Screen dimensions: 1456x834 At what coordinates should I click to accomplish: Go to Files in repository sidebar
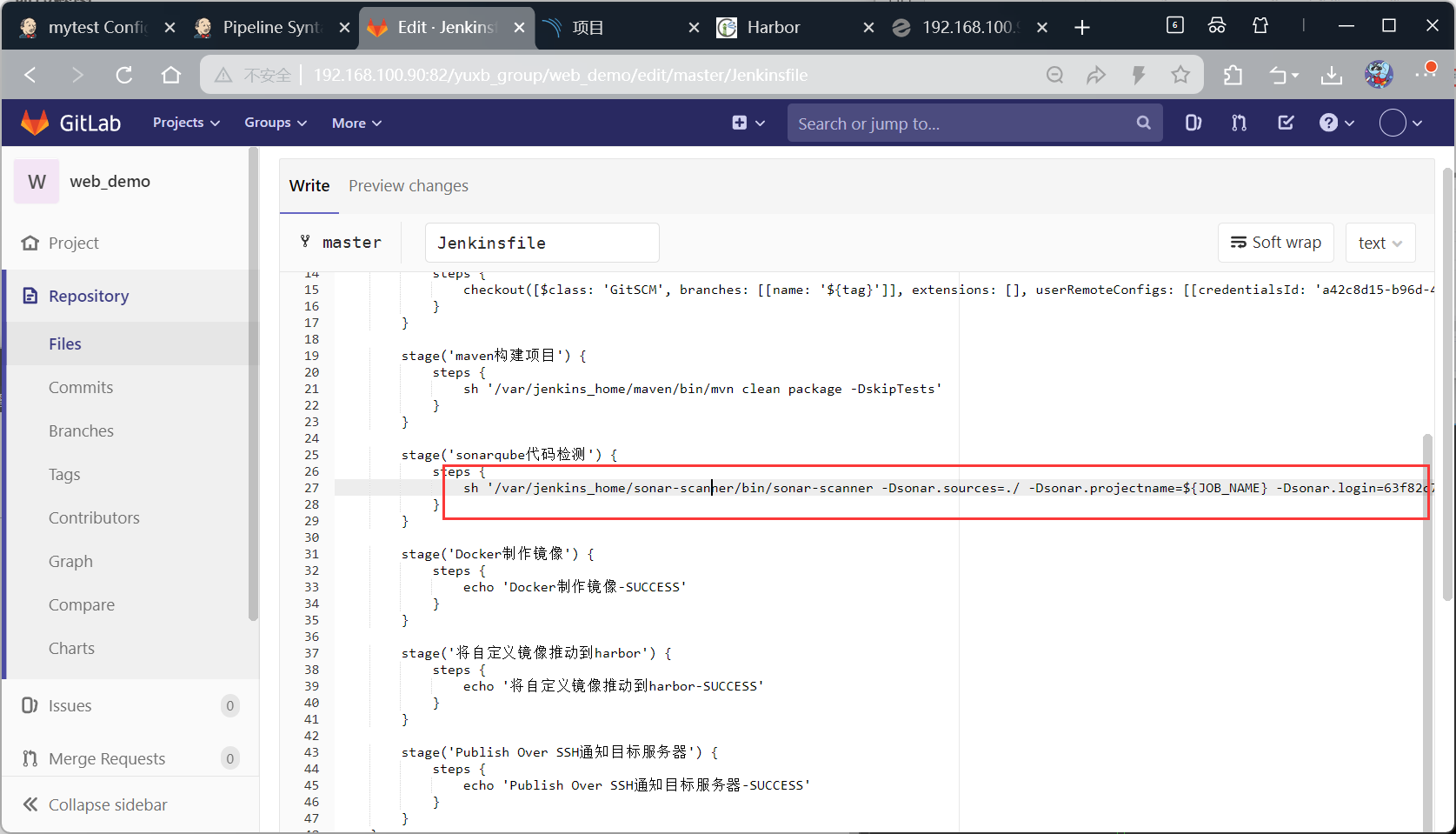tap(65, 344)
